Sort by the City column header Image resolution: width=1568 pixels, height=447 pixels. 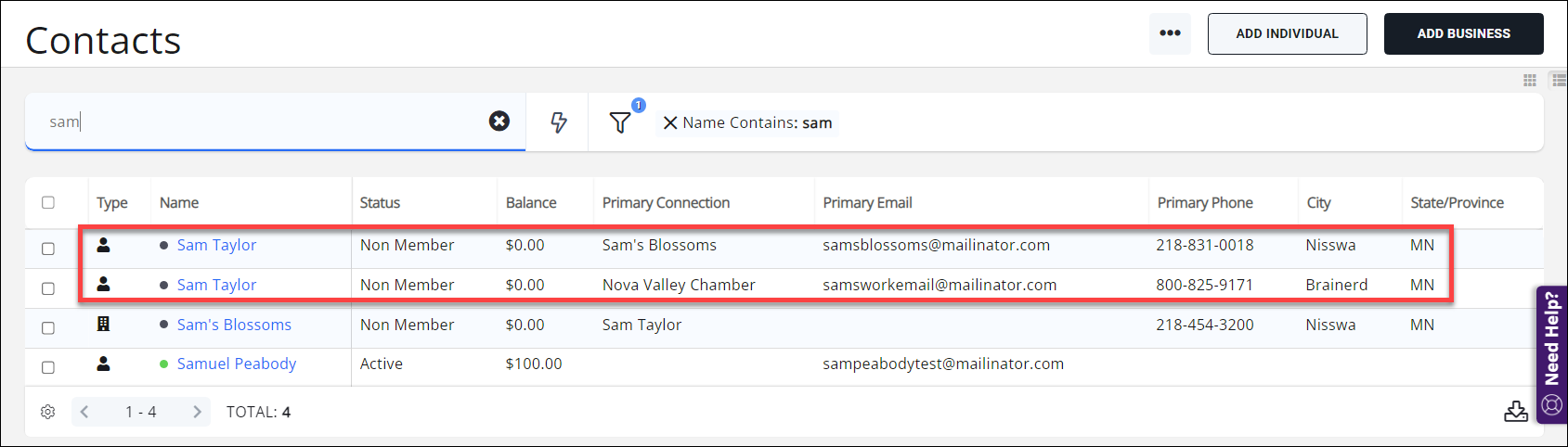[1318, 202]
